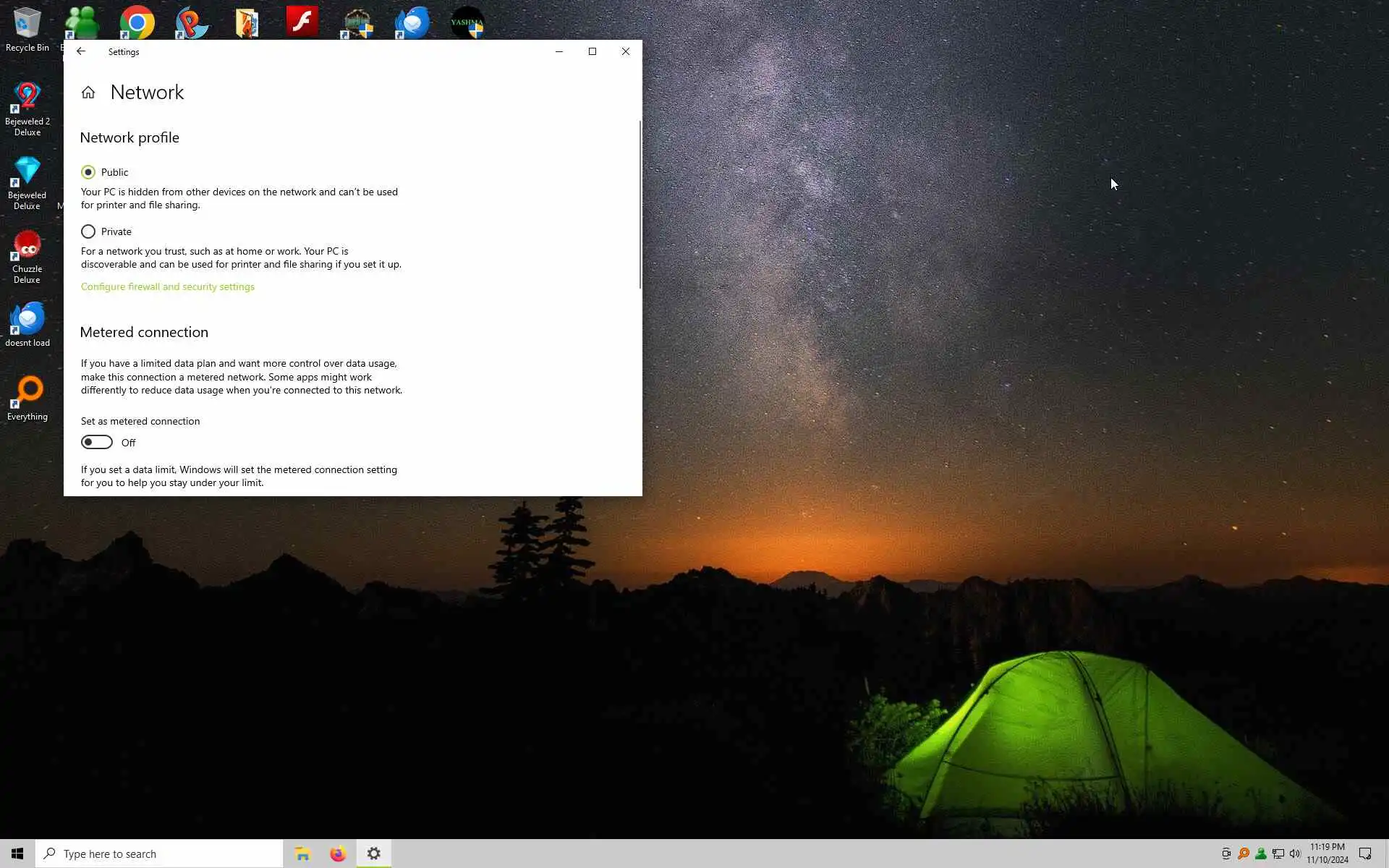Screen dimensions: 1389x868
Task: Click the Windows Start button
Action: click(x=17, y=854)
